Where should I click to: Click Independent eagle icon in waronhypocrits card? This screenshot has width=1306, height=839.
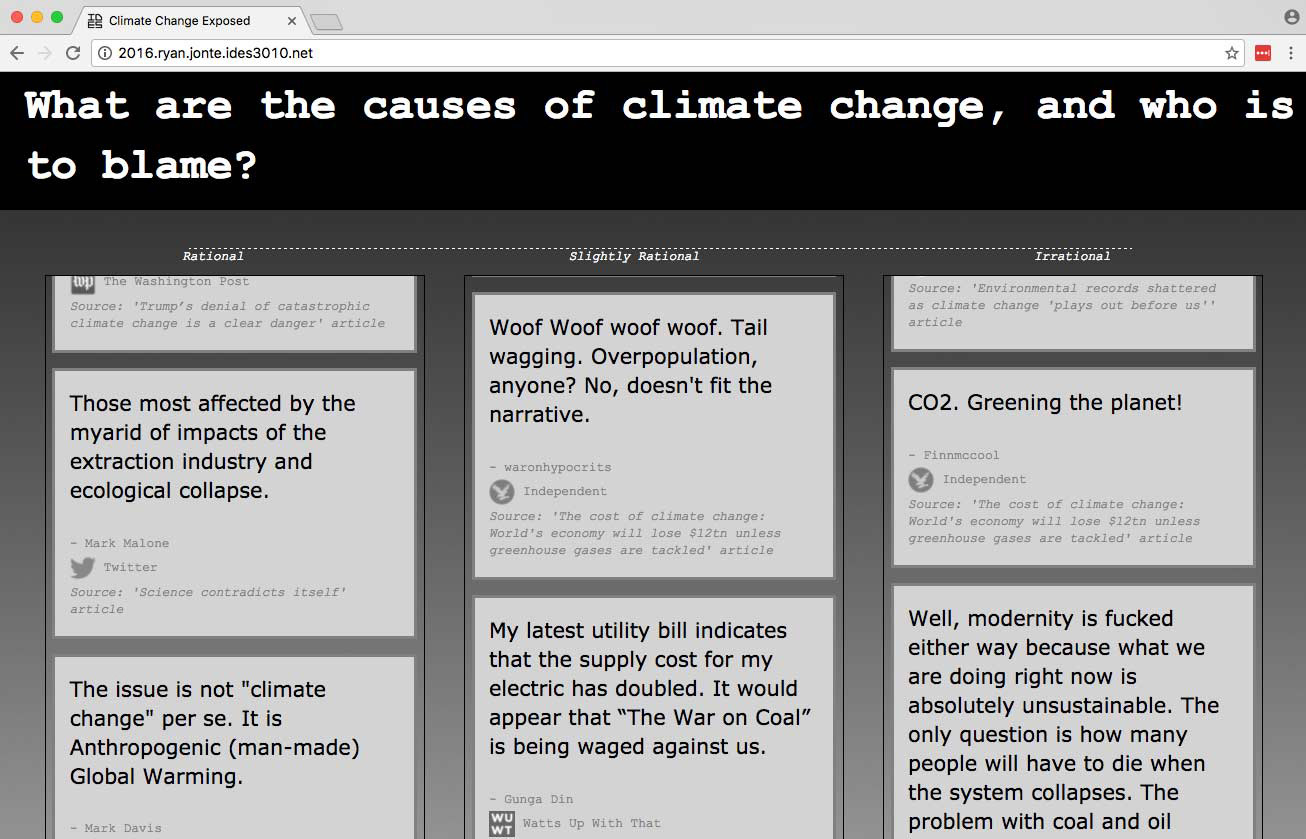502,491
